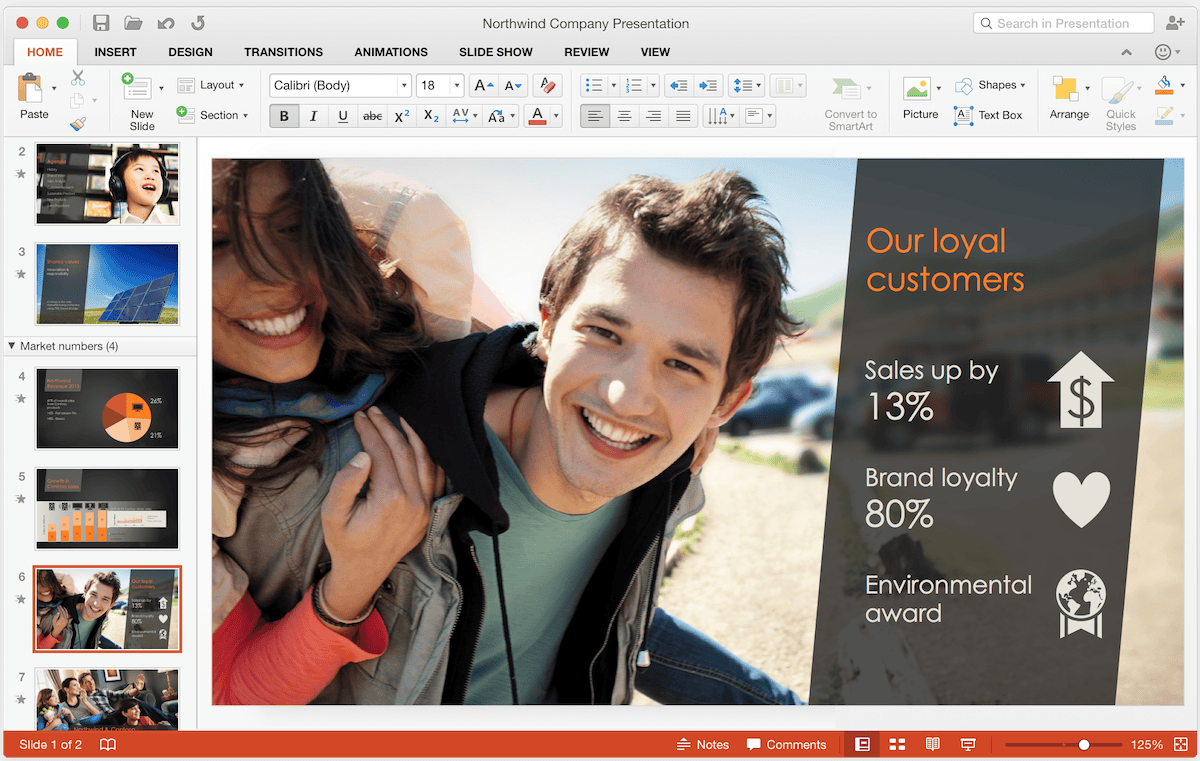The image size is (1200, 761).
Task: Undo the last action
Action: coord(166,23)
